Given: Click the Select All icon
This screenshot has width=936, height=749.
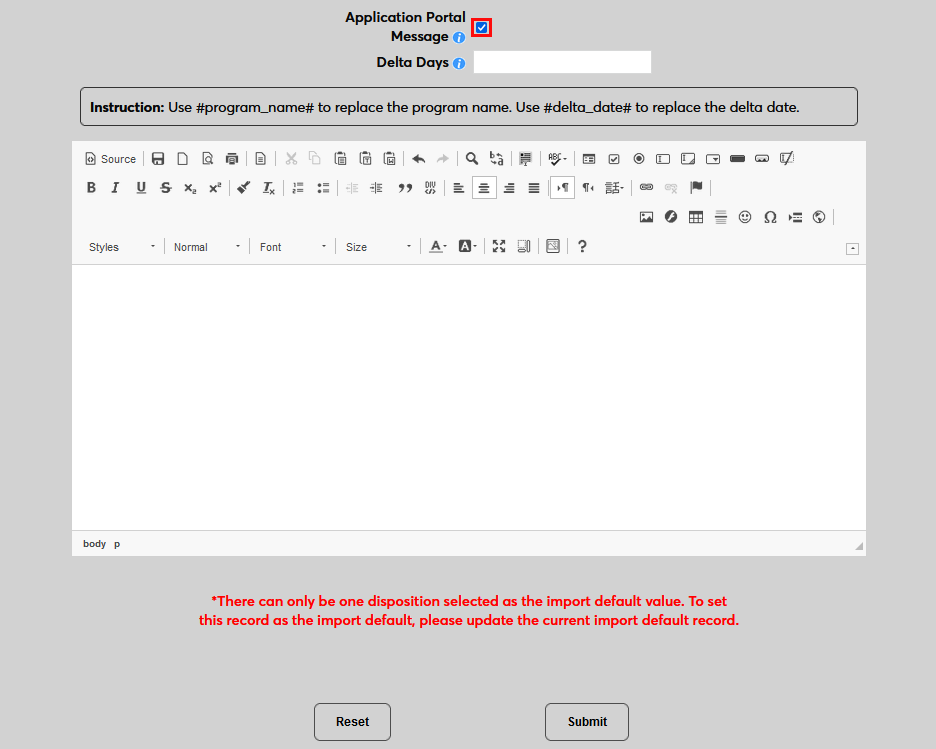Looking at the screenshot, I should coord(525,159).
